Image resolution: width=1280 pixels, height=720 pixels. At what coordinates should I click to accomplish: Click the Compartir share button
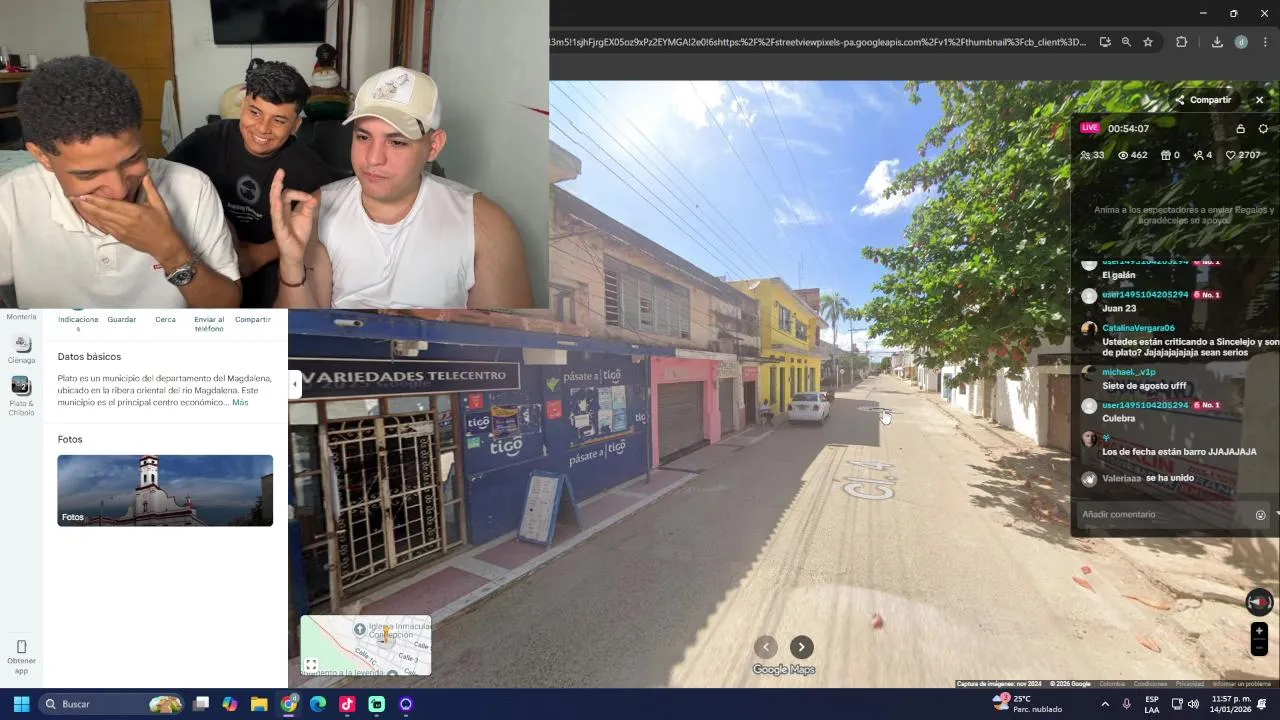1203,100
